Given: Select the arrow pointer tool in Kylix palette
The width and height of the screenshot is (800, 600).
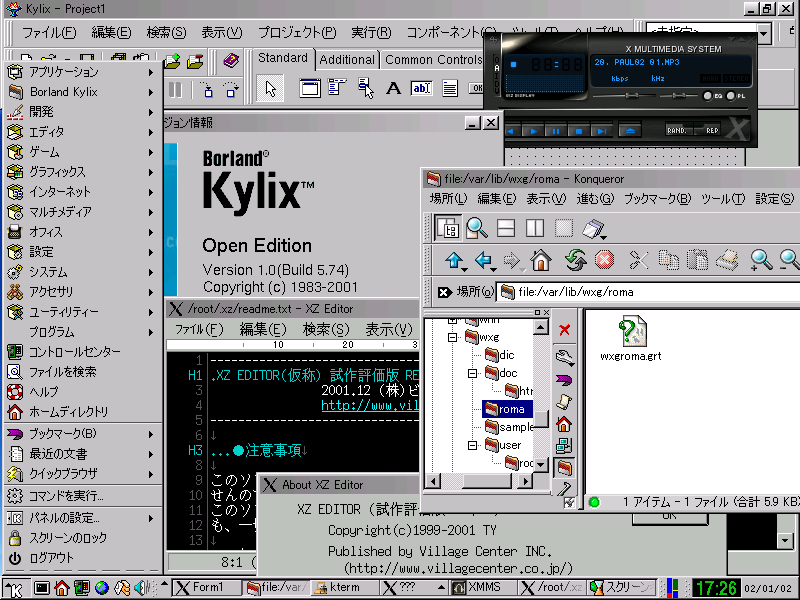Looking at the screenshot, I should 270,89.
